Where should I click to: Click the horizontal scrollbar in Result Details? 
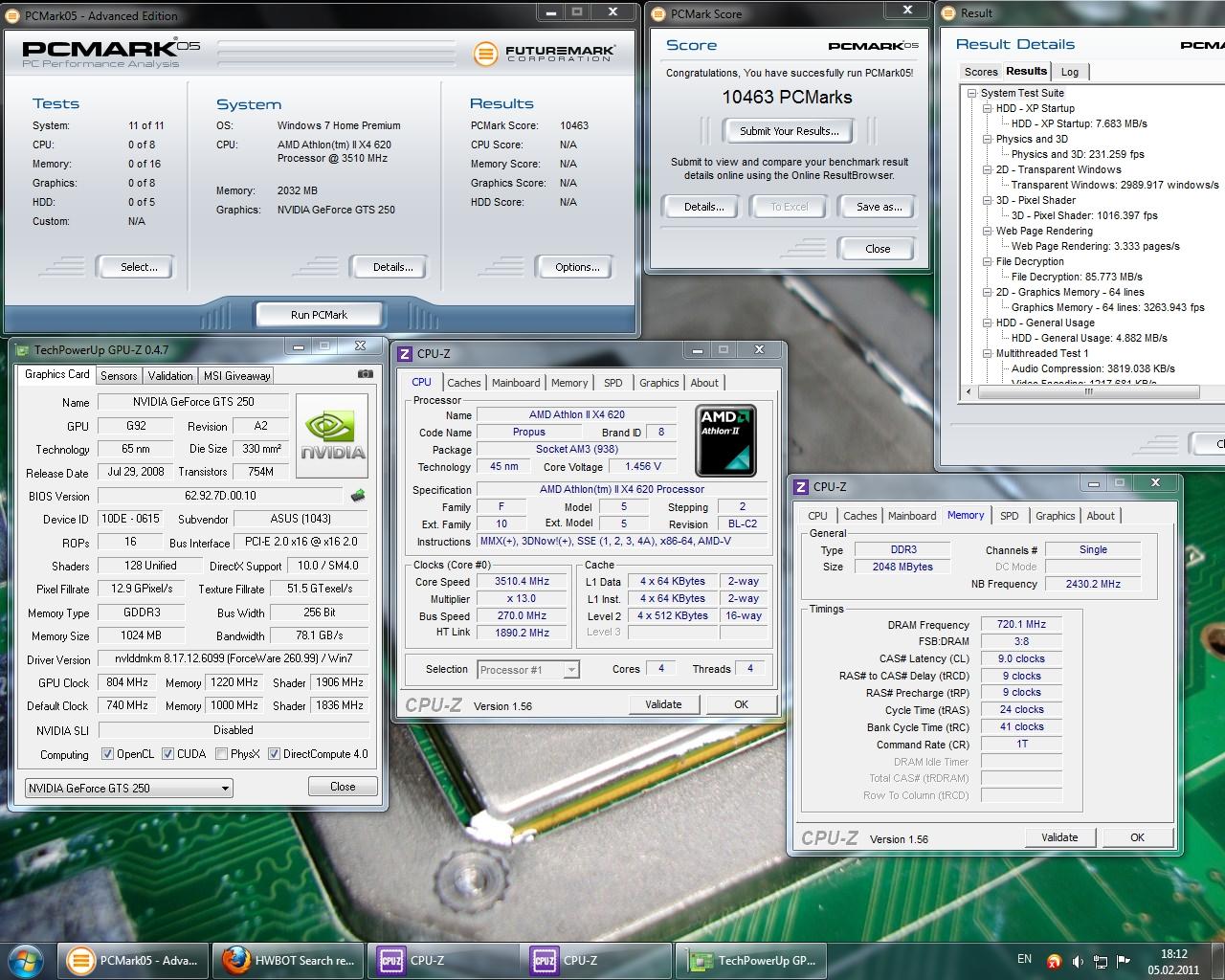pyautogui.click(x=1087, y=391)
